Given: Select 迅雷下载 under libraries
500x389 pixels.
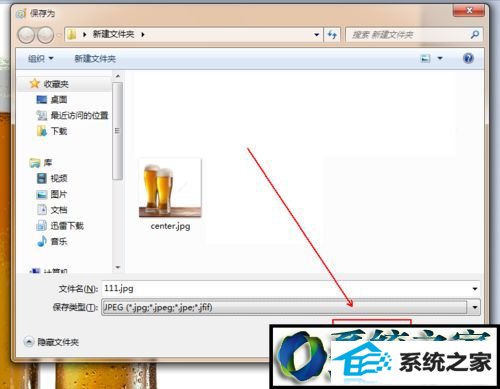Looking at the screenshot, I should [67, 226].
